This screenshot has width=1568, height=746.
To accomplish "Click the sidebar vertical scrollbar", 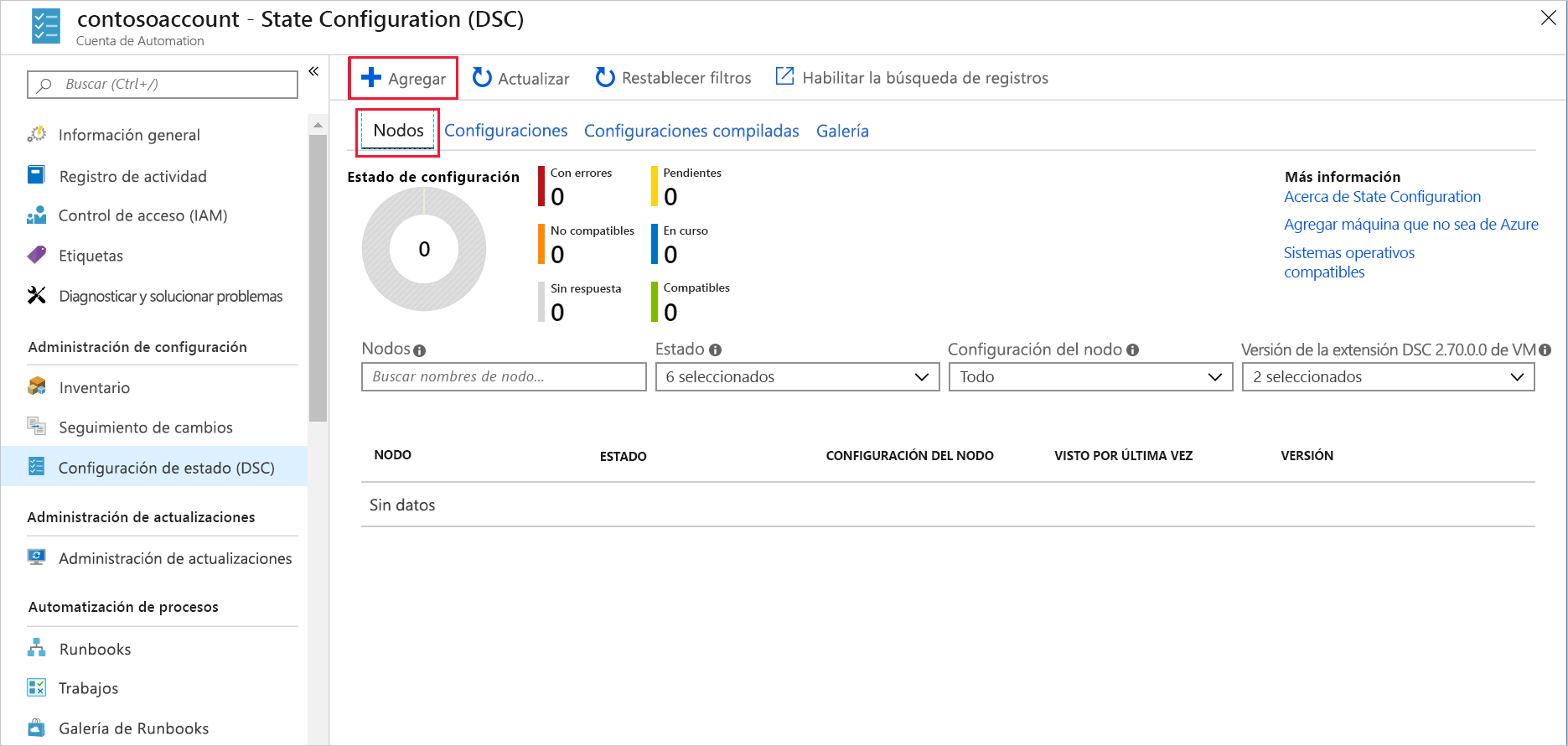I will (x=318, y=277).
